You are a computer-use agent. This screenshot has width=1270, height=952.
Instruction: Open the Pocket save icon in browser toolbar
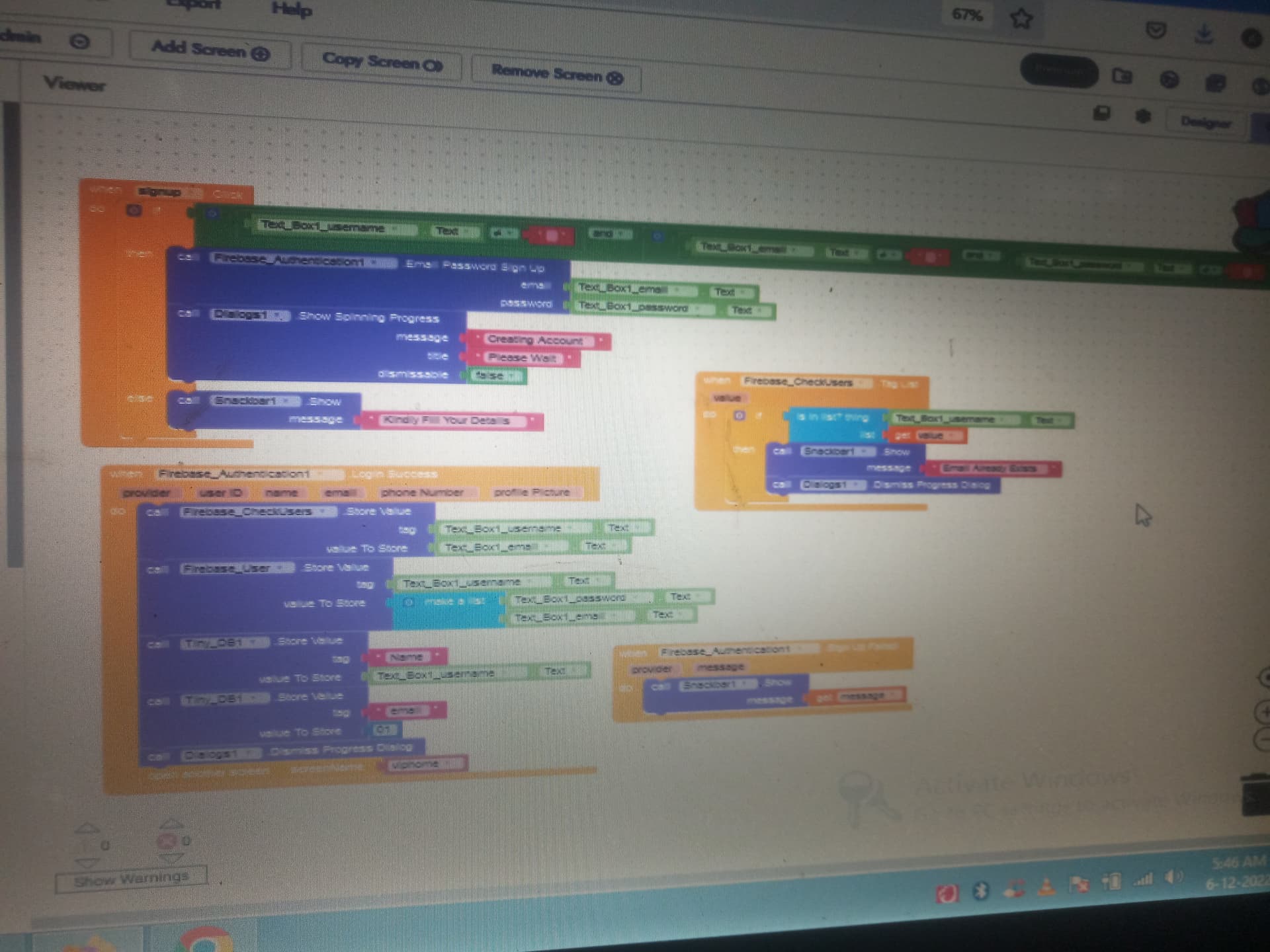pos(1156,30)
